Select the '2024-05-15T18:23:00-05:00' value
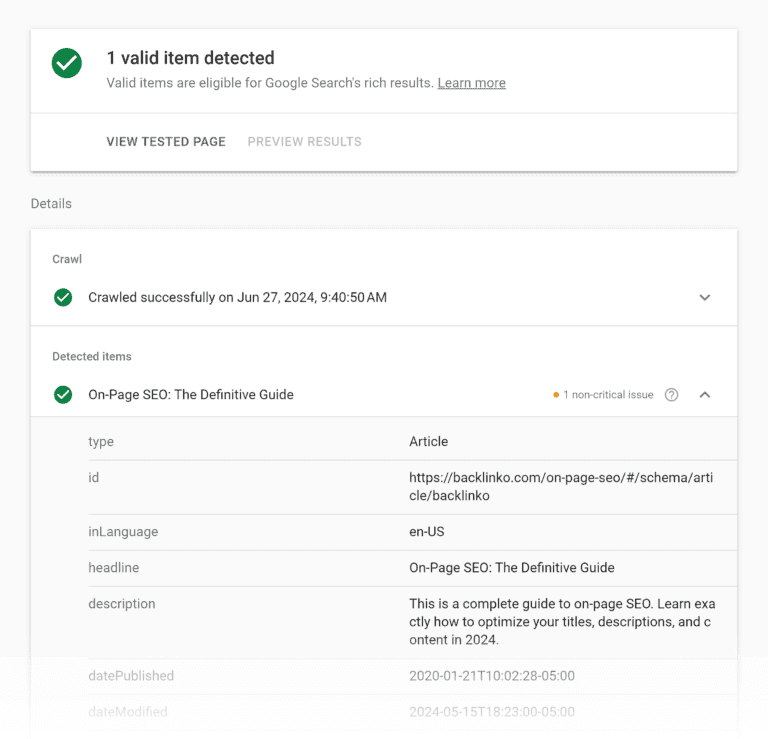This screenshot has width=768, height=739. [x=492, y=712]
